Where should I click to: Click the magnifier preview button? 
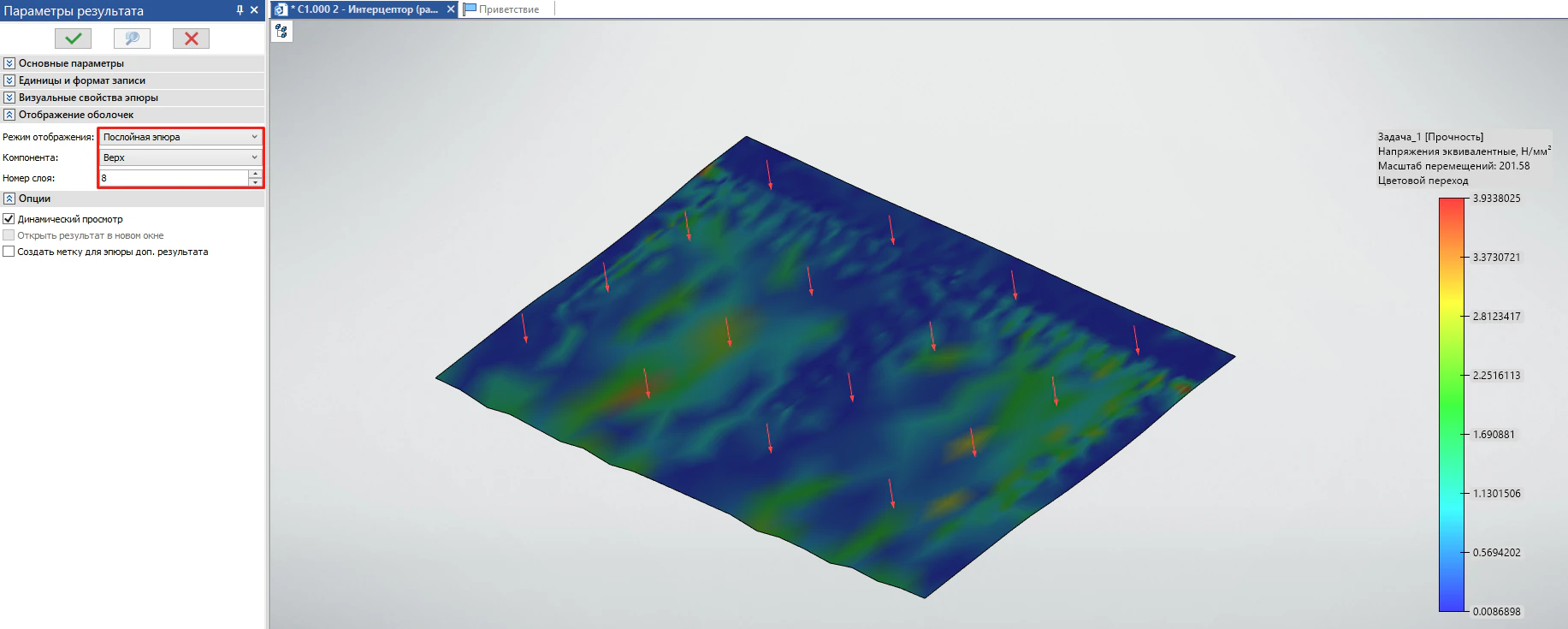point(132,39)
